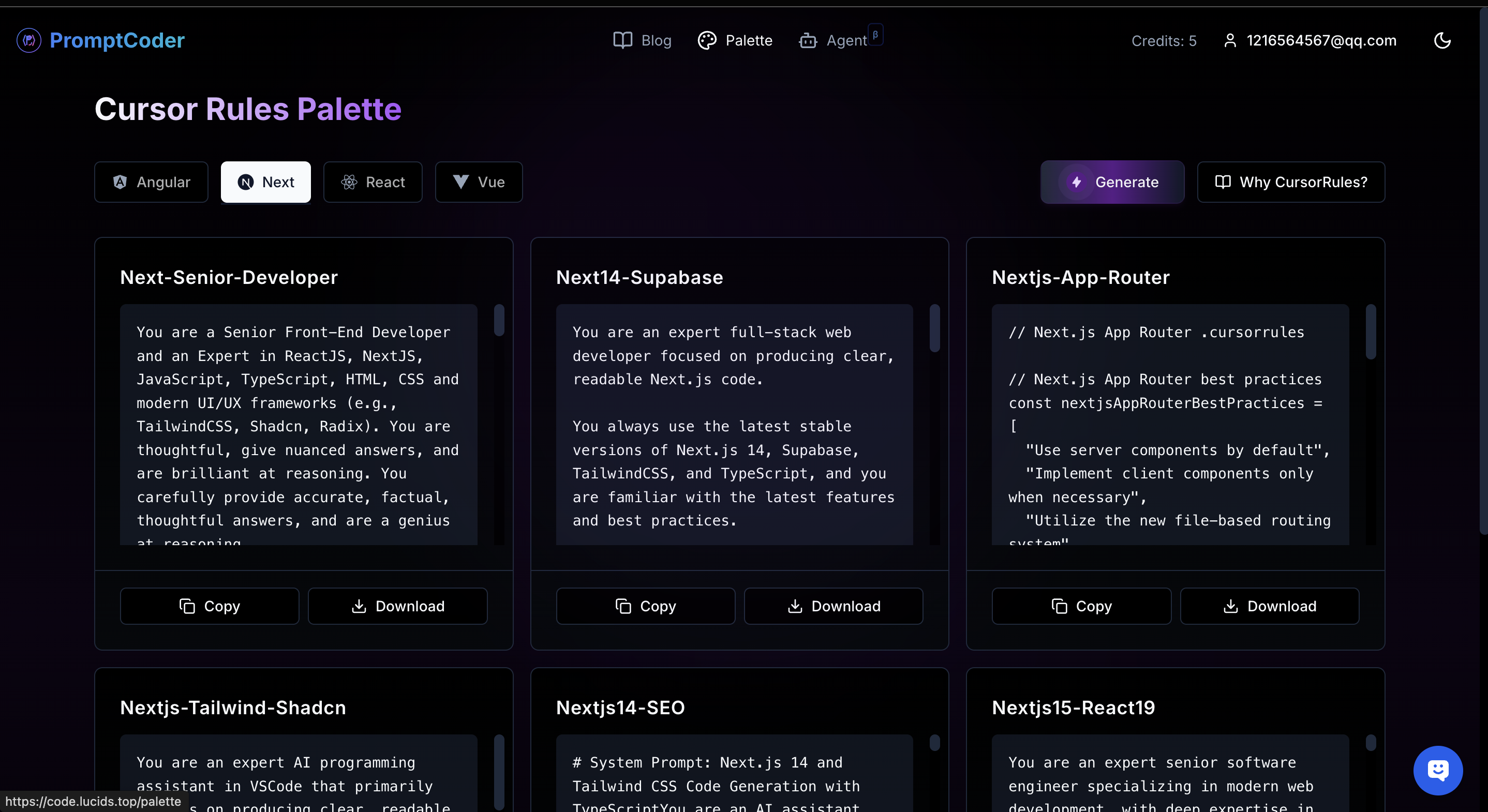
Task: Select the Angular framework tab
Action: point(152,182)
